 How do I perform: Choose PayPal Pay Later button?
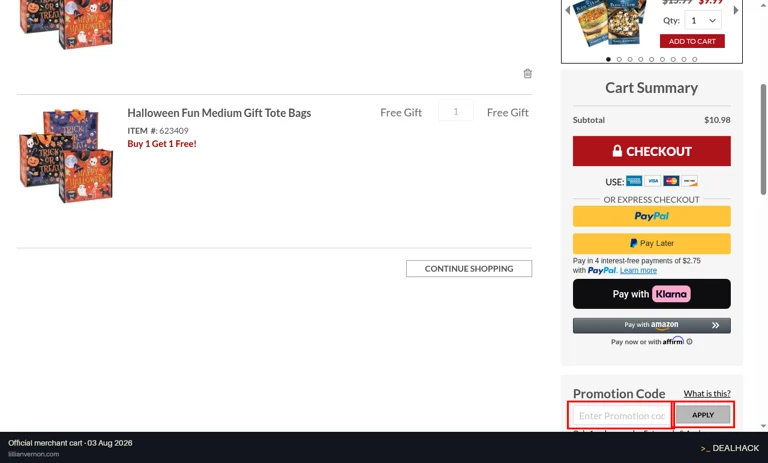coord(651,244)
